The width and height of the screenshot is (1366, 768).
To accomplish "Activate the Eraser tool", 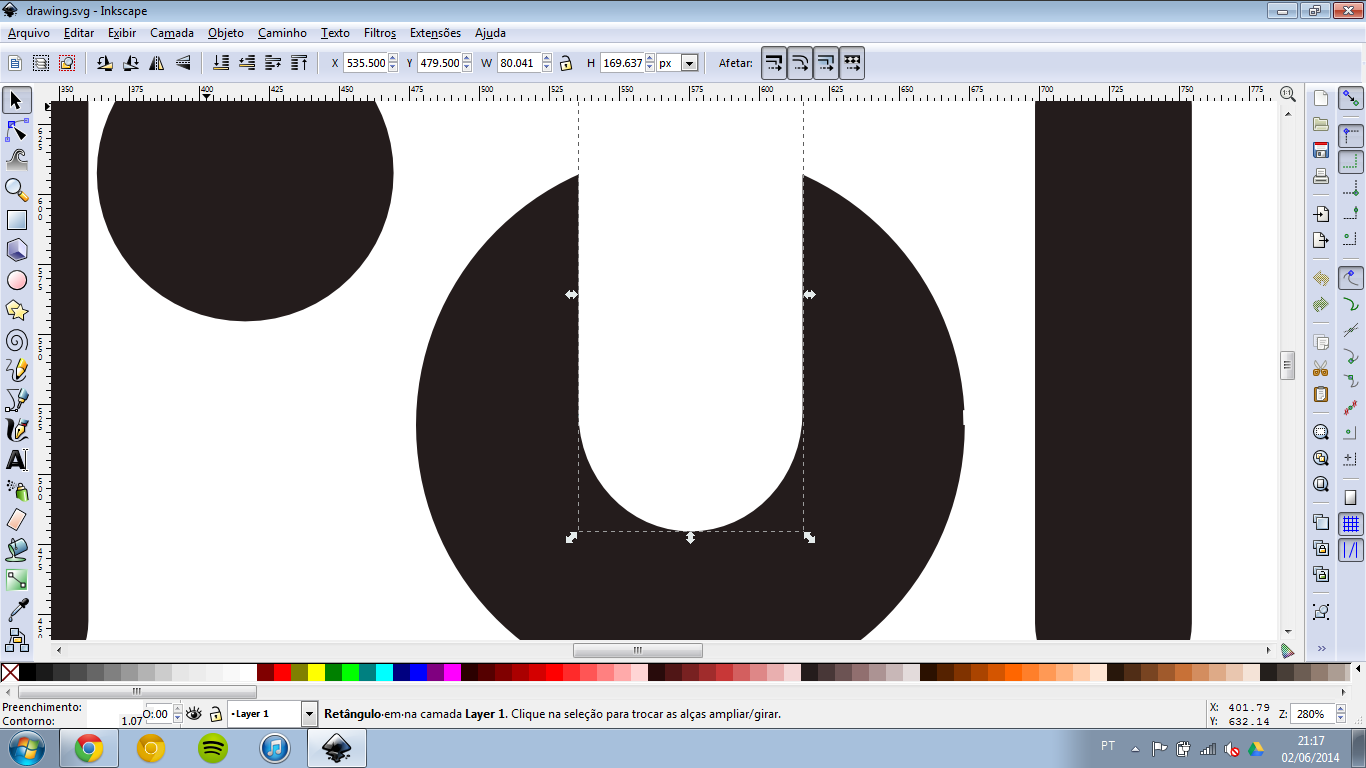I will (x=17, y=519).
